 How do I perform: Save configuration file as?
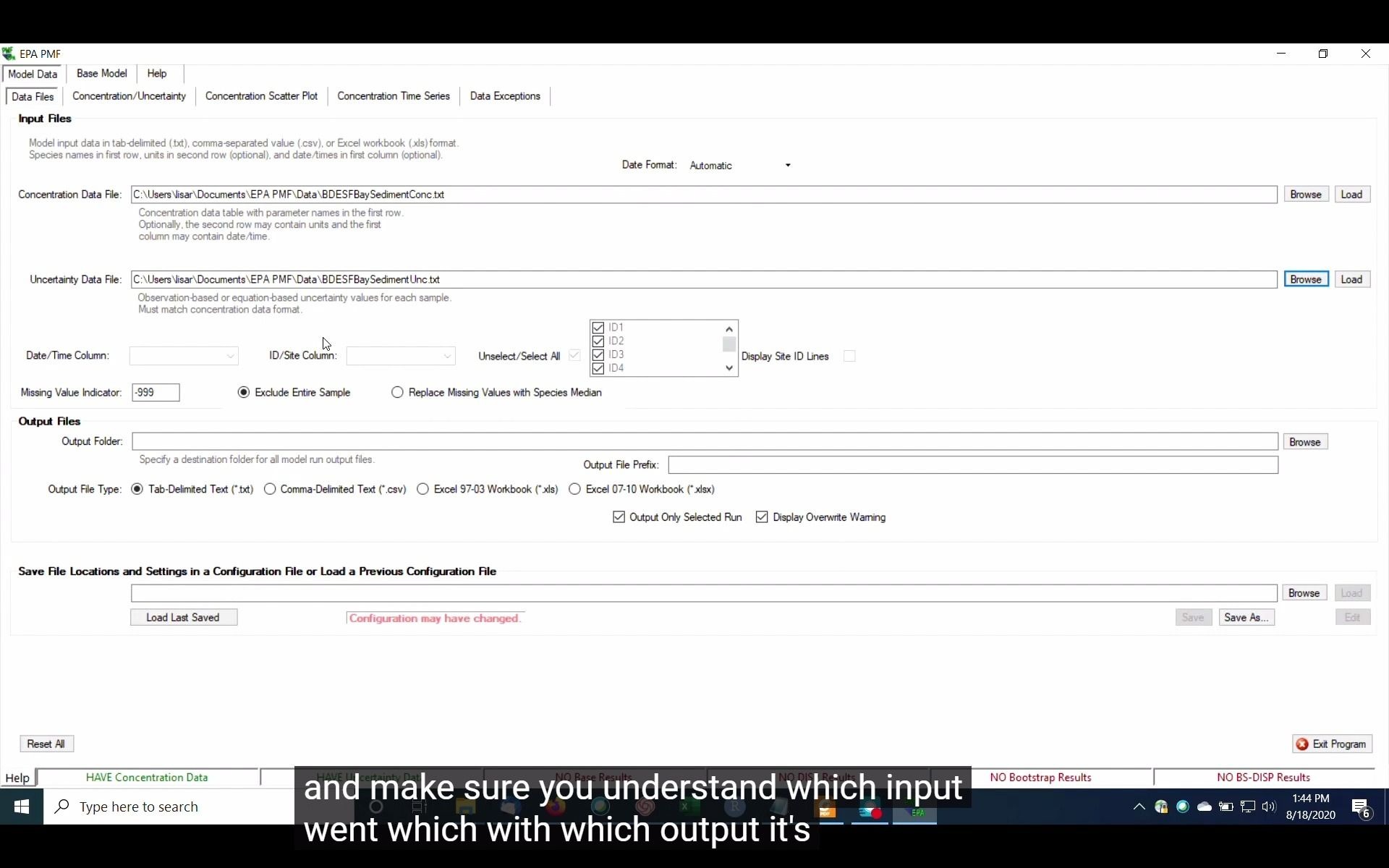pos(1246,617)
